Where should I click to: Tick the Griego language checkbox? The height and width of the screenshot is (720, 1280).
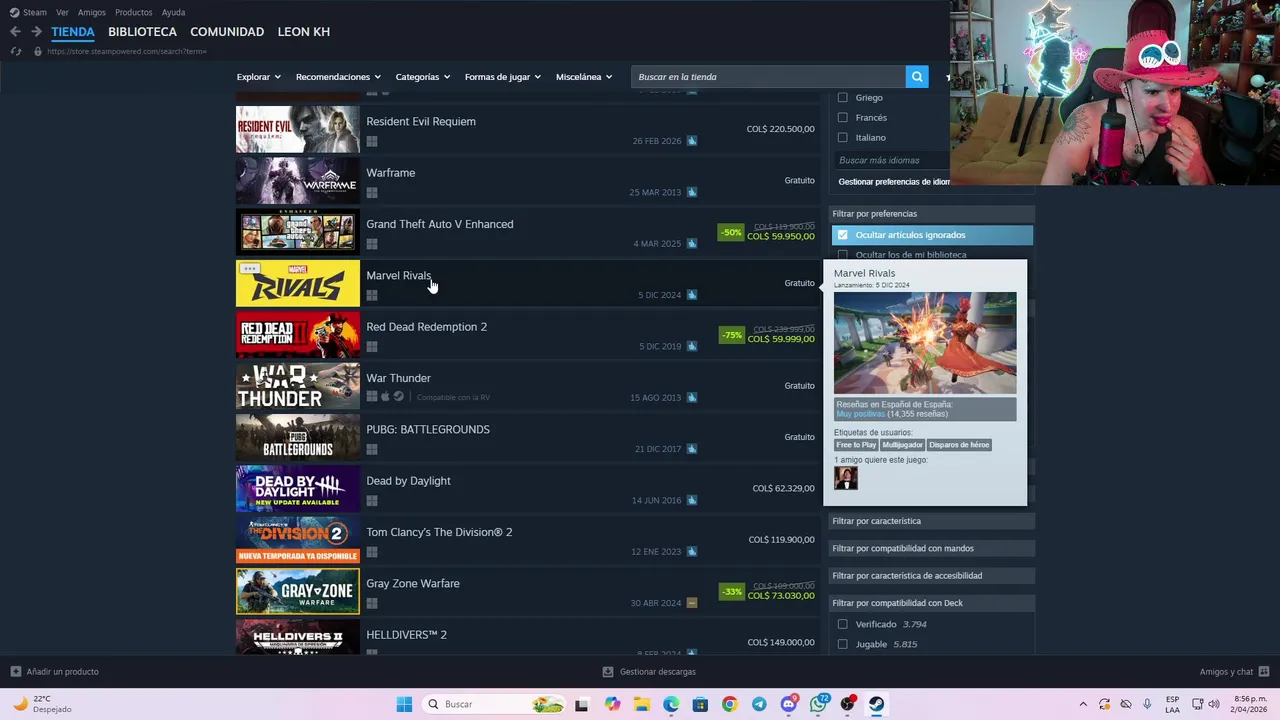(842, 98)
